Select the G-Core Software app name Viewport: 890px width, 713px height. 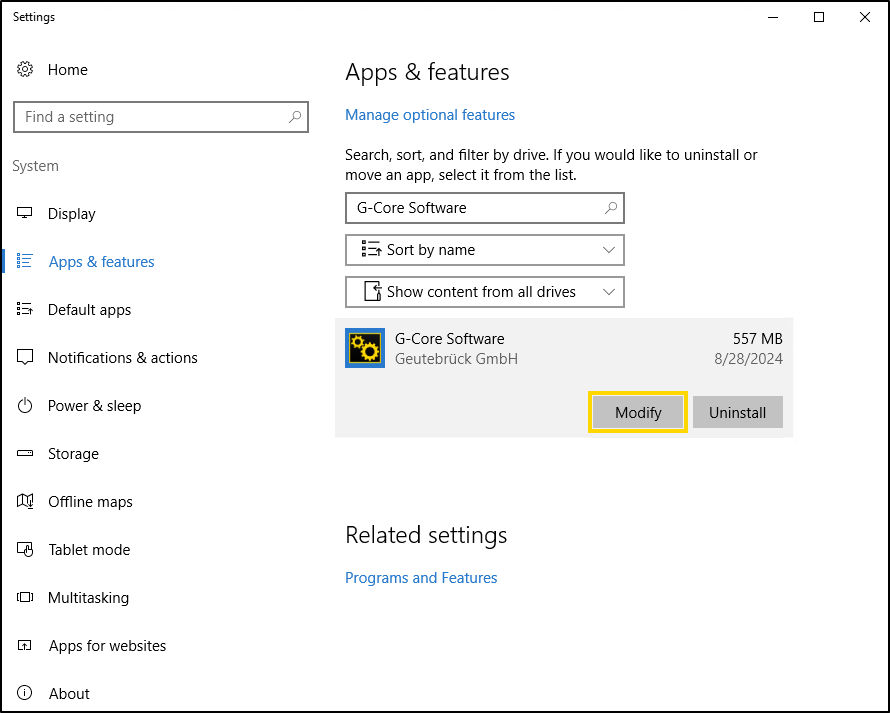pos(450,339)
